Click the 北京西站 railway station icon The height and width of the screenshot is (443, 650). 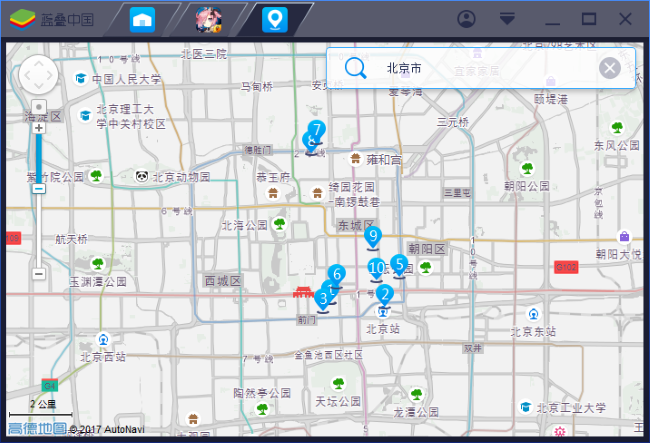click(x=103, y=339)
